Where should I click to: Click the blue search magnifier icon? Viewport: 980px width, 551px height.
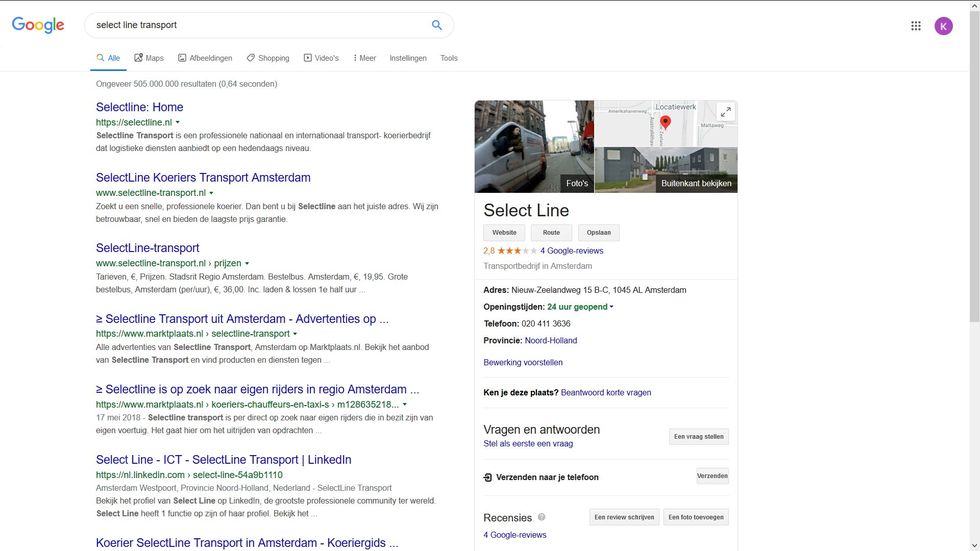437,25
